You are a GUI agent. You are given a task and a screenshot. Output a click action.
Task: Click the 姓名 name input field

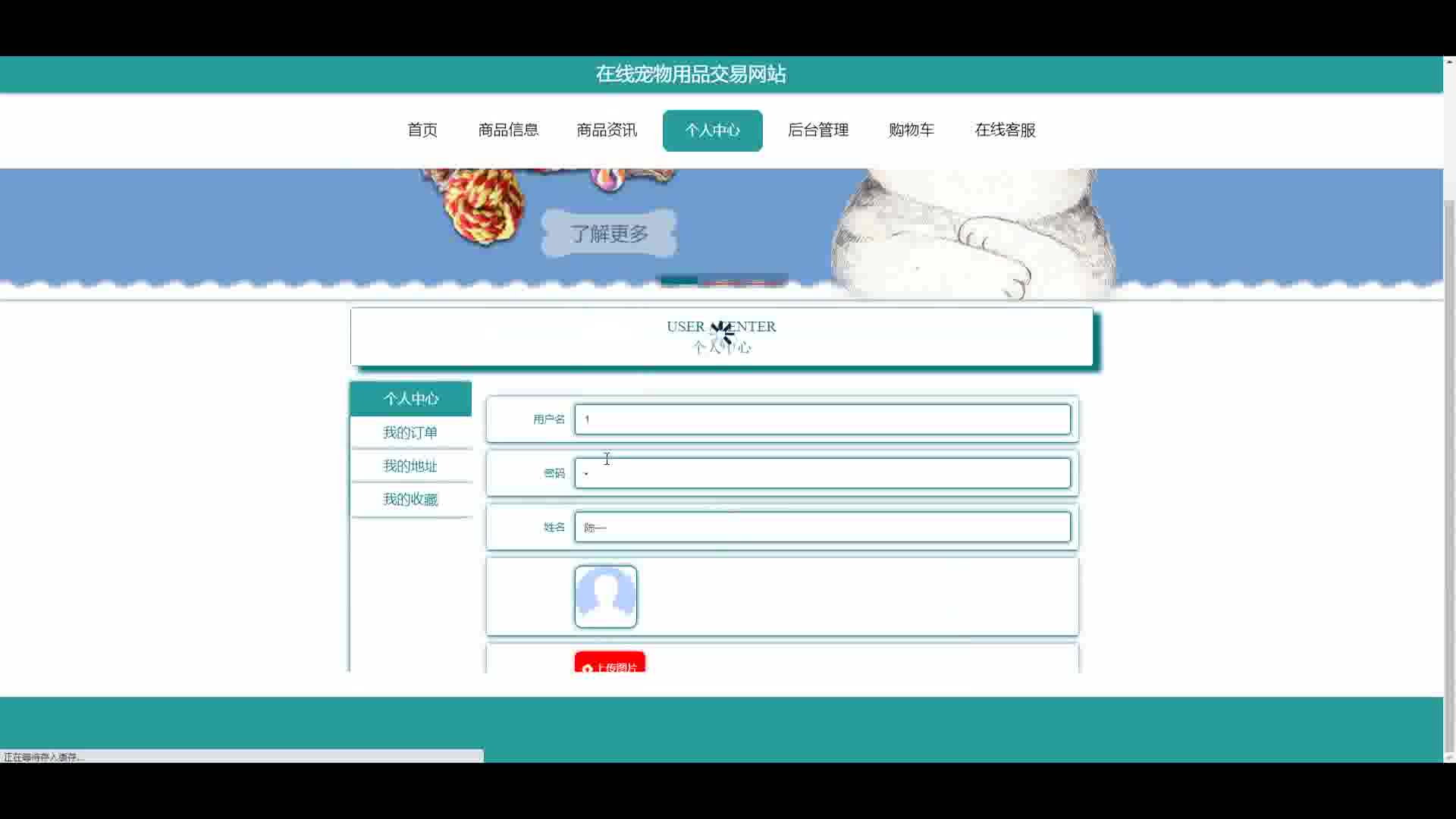pyautogui.click(x=822, y=527)
